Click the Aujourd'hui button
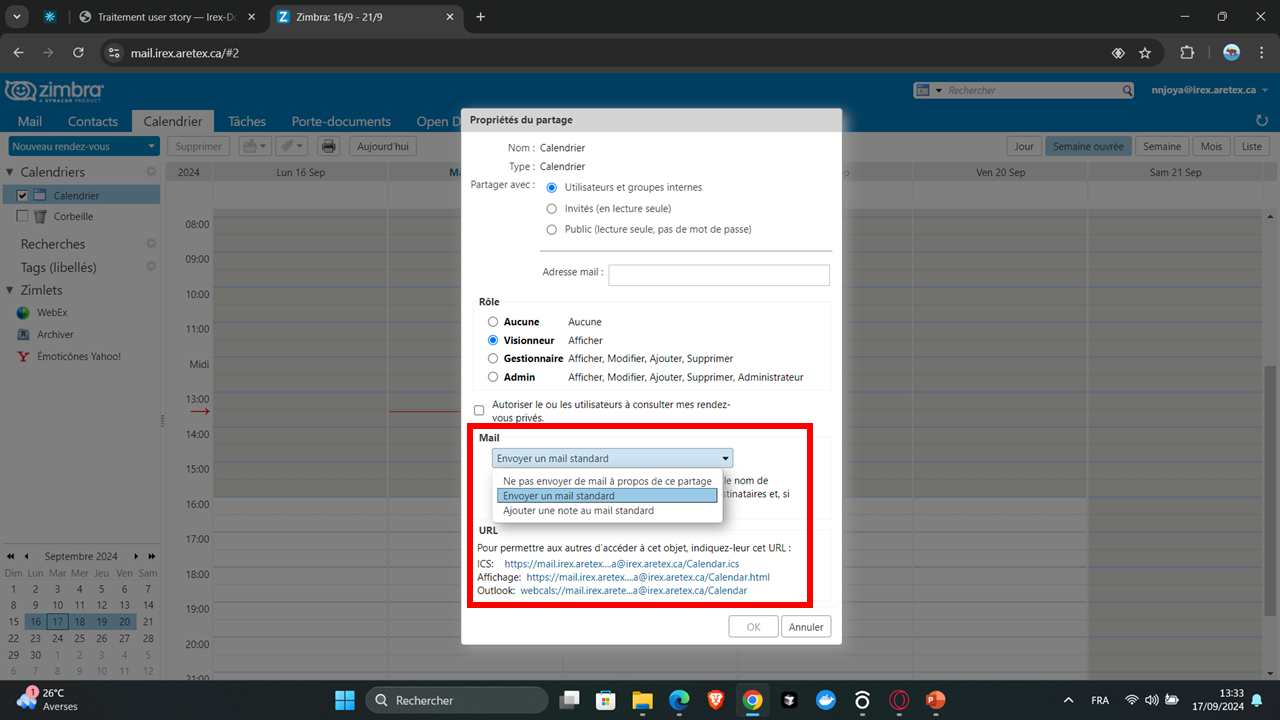 pyautogui.click(x=383, y=146)
